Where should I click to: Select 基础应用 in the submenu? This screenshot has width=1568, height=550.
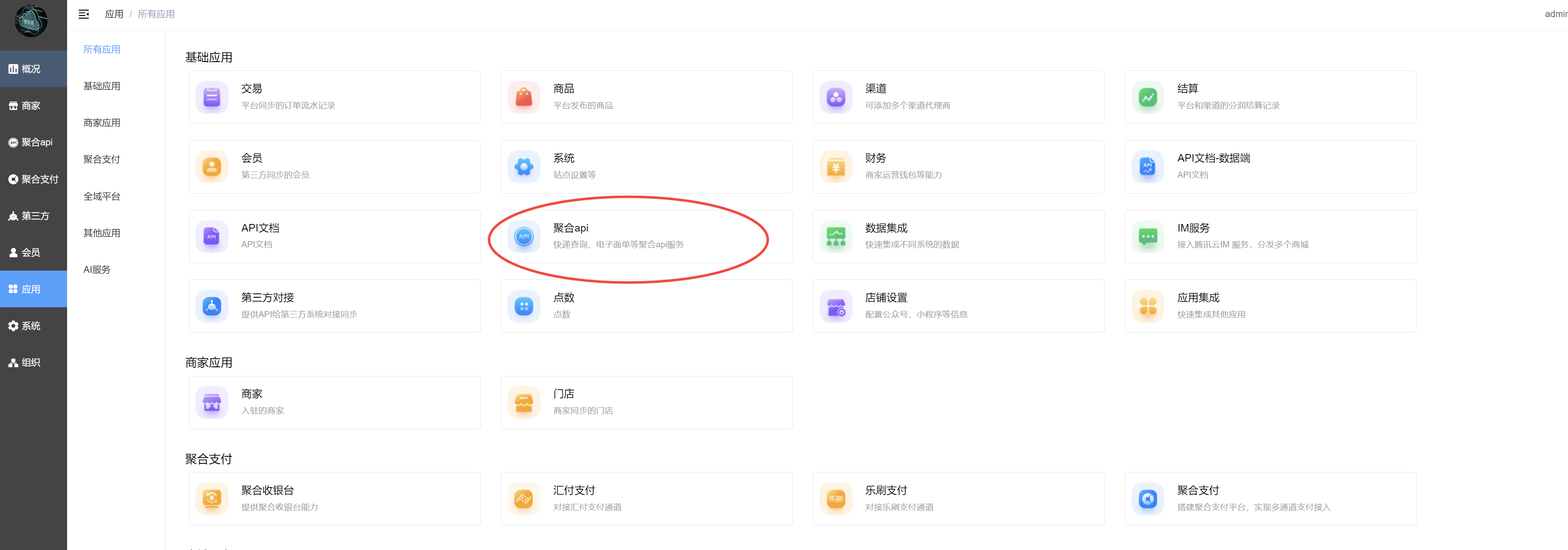102,86
